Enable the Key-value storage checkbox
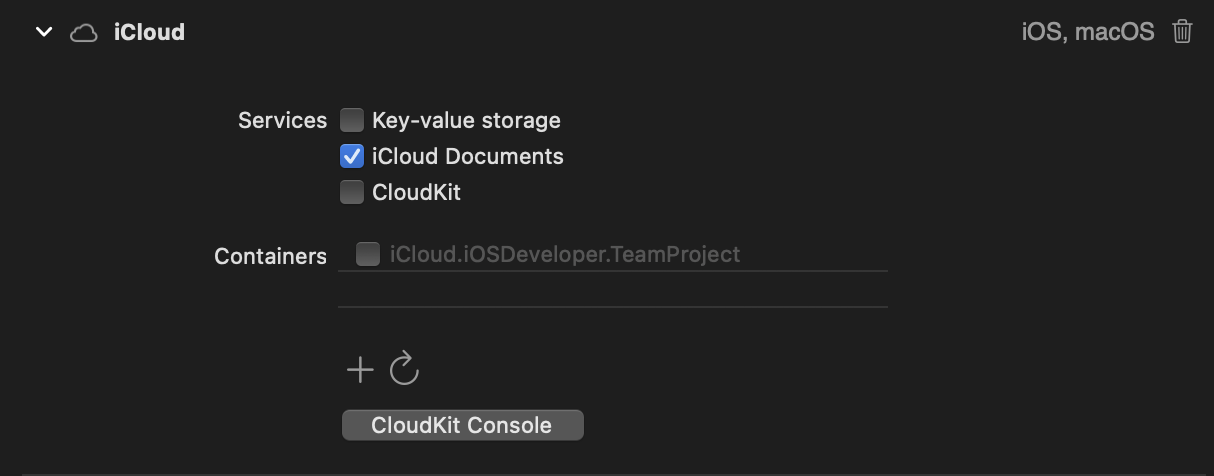1214x476 pixels. (352, 121)
